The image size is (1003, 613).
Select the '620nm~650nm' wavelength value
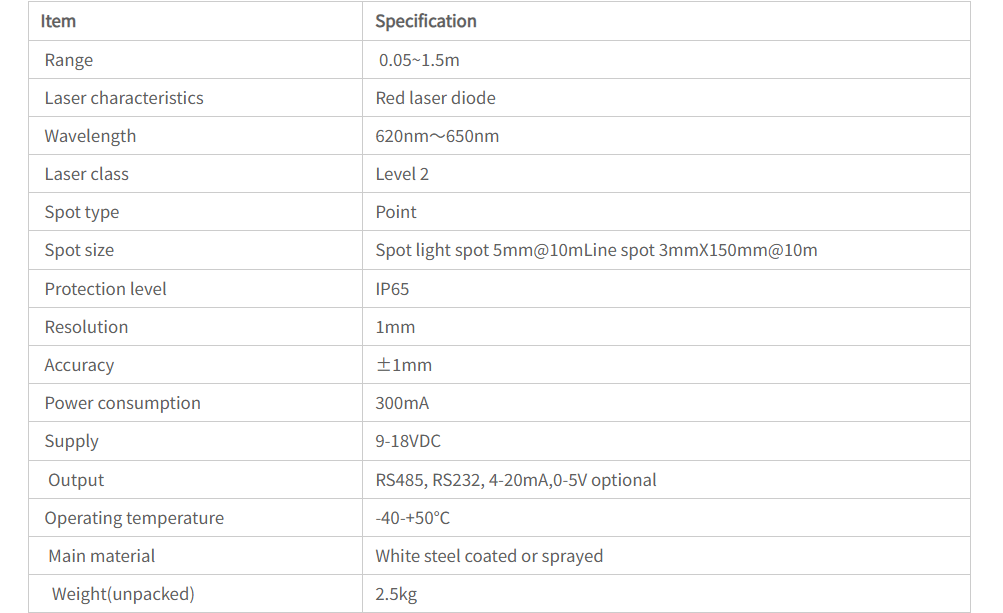[x=437, y=136]
